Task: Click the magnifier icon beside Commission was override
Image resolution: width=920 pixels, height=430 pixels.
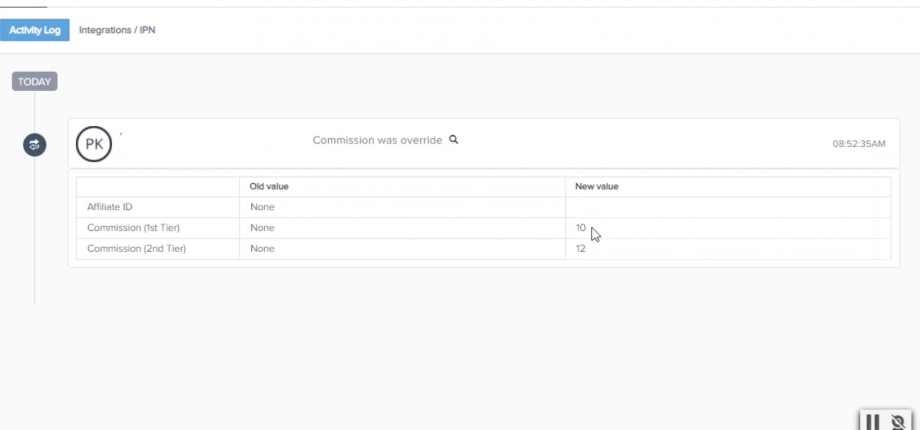Action: click(x=454, y=140)
